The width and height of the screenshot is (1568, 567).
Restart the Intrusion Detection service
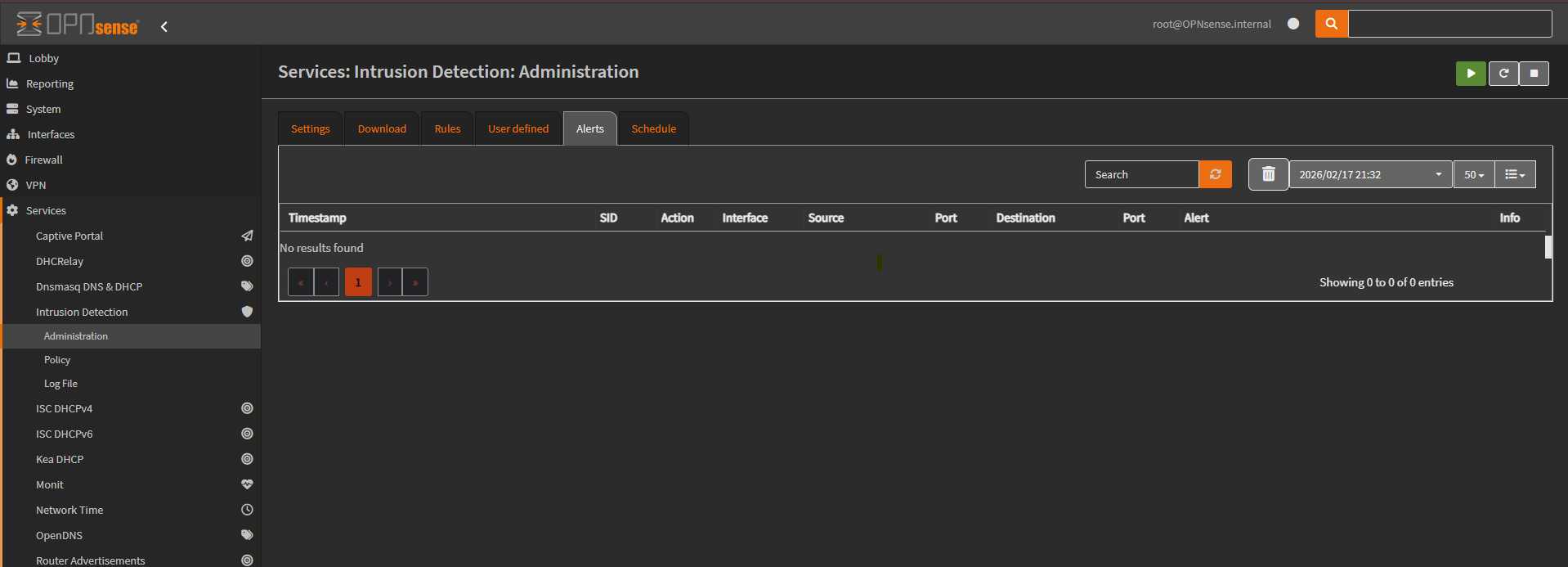tap(1503, 74)
